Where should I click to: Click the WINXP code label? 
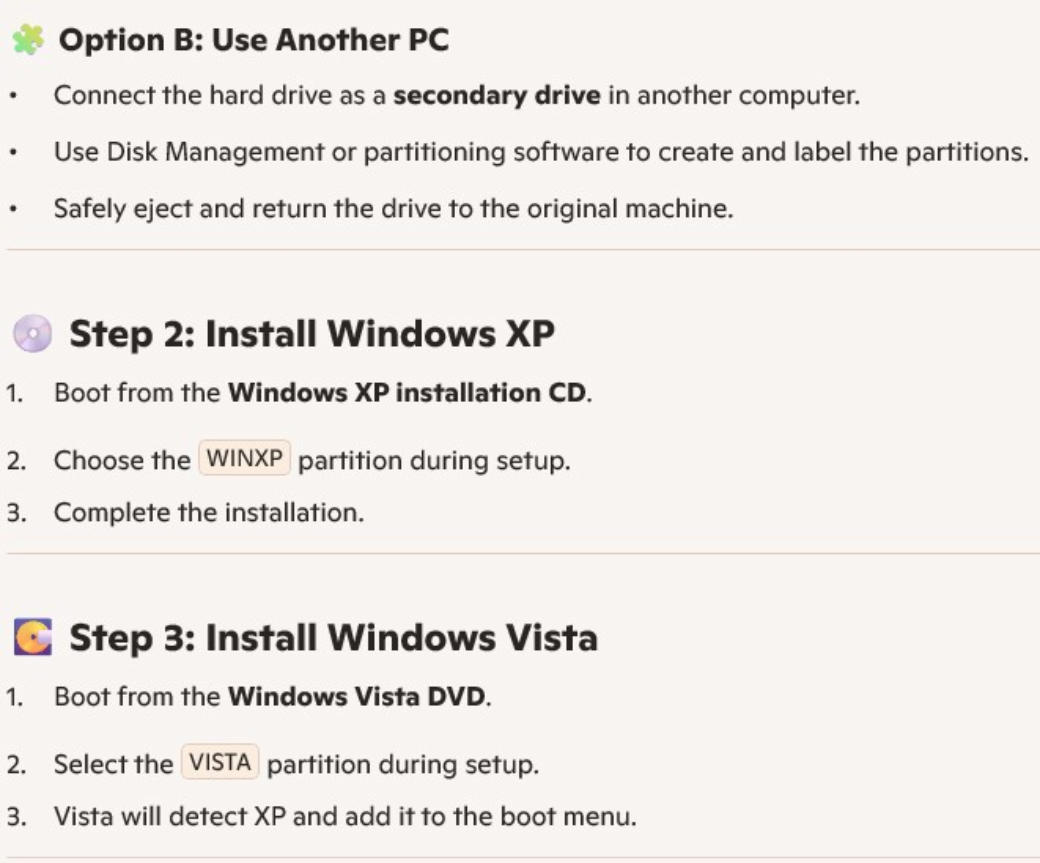[245, 460]
